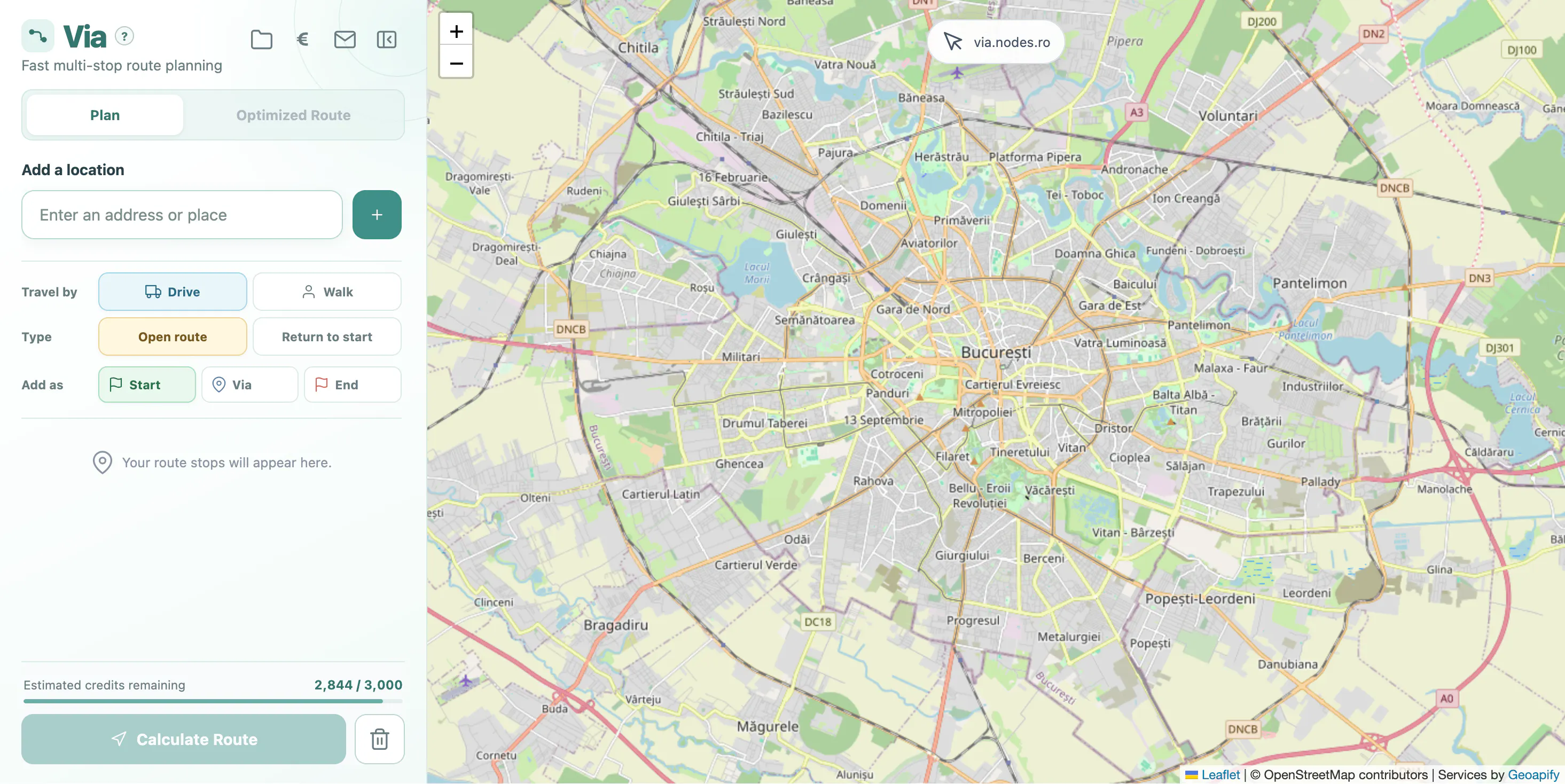Select Drive travel mode
The width and height of the screenshot is (1565, 784).
(x=173, y=292)
